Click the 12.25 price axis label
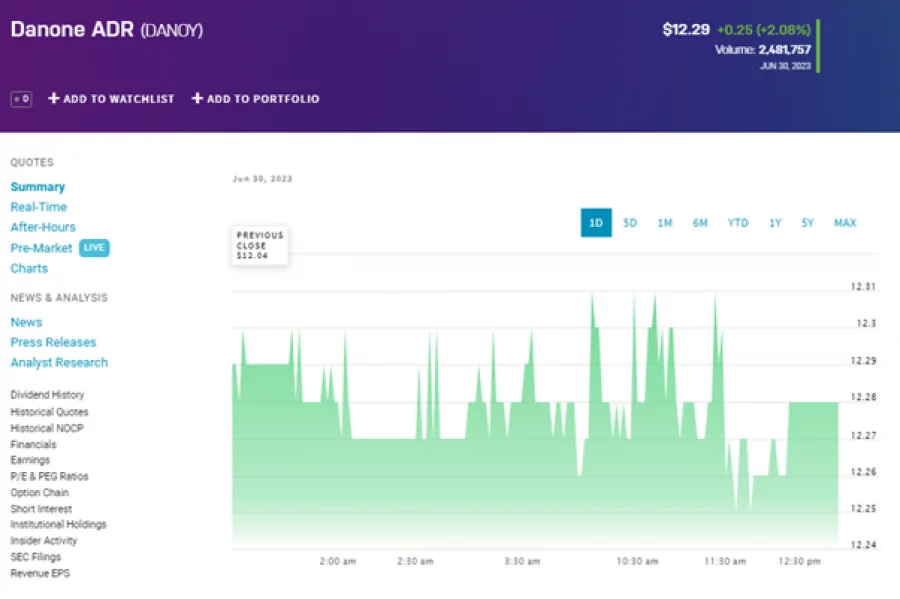The width and height of the screenshot is (900, 599). click(863, 508)
